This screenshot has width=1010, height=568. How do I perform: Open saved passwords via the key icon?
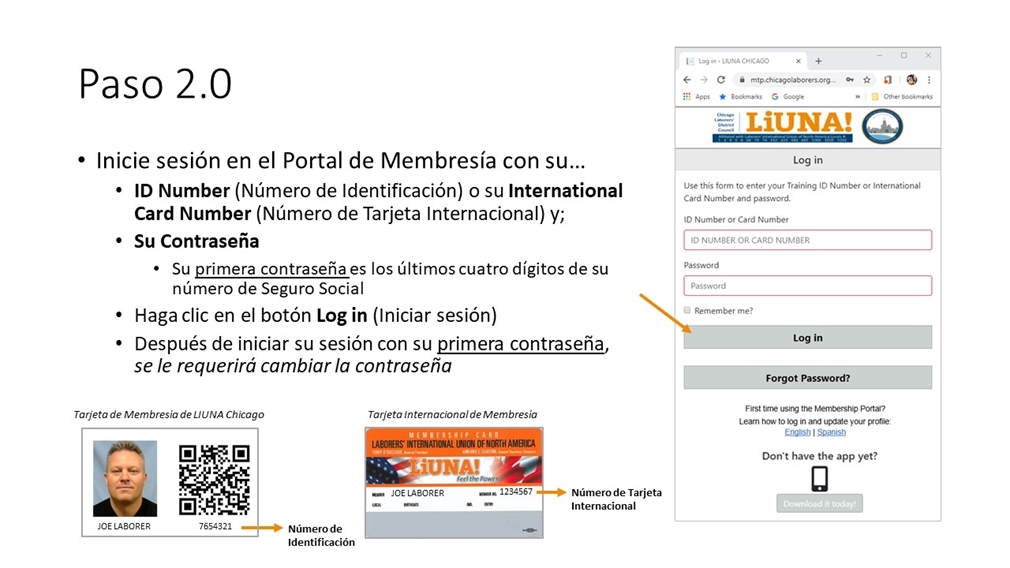850,80
